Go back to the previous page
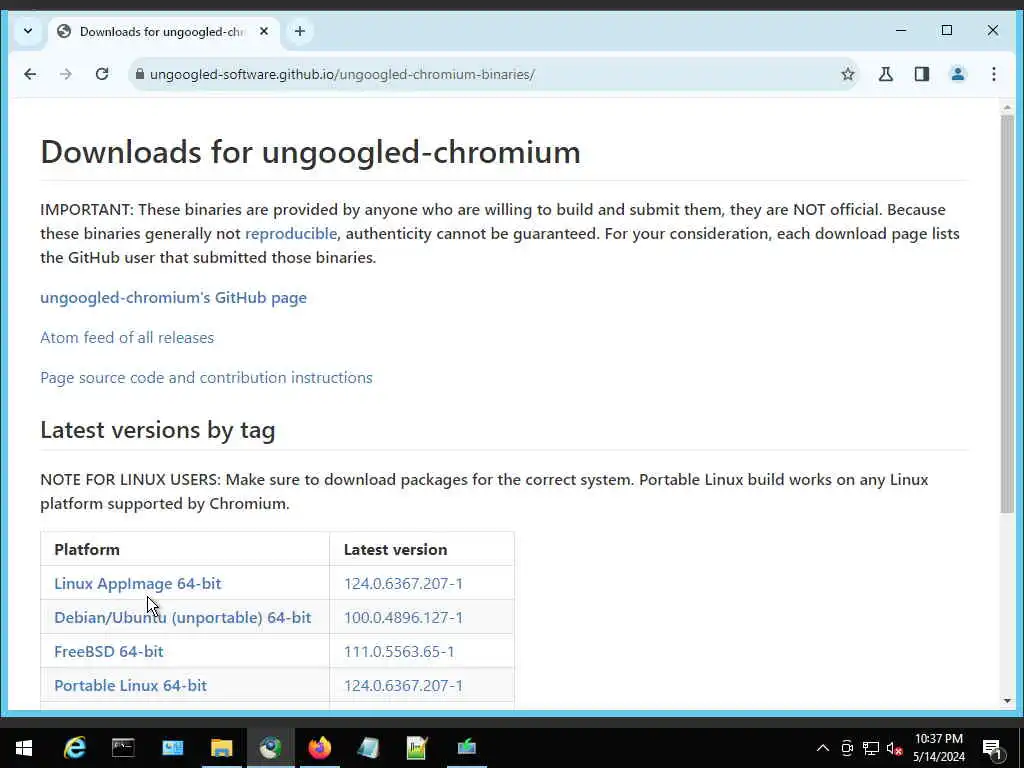Screen dimensions: 1024x768 click(x=30, y=74)
